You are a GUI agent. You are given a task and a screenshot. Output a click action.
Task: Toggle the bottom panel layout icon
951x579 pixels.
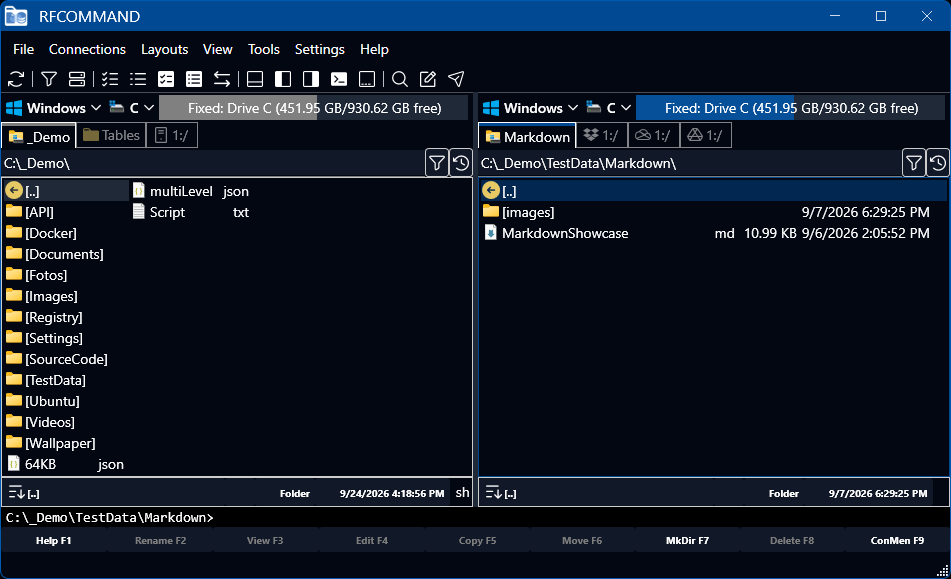click(255, 79)
